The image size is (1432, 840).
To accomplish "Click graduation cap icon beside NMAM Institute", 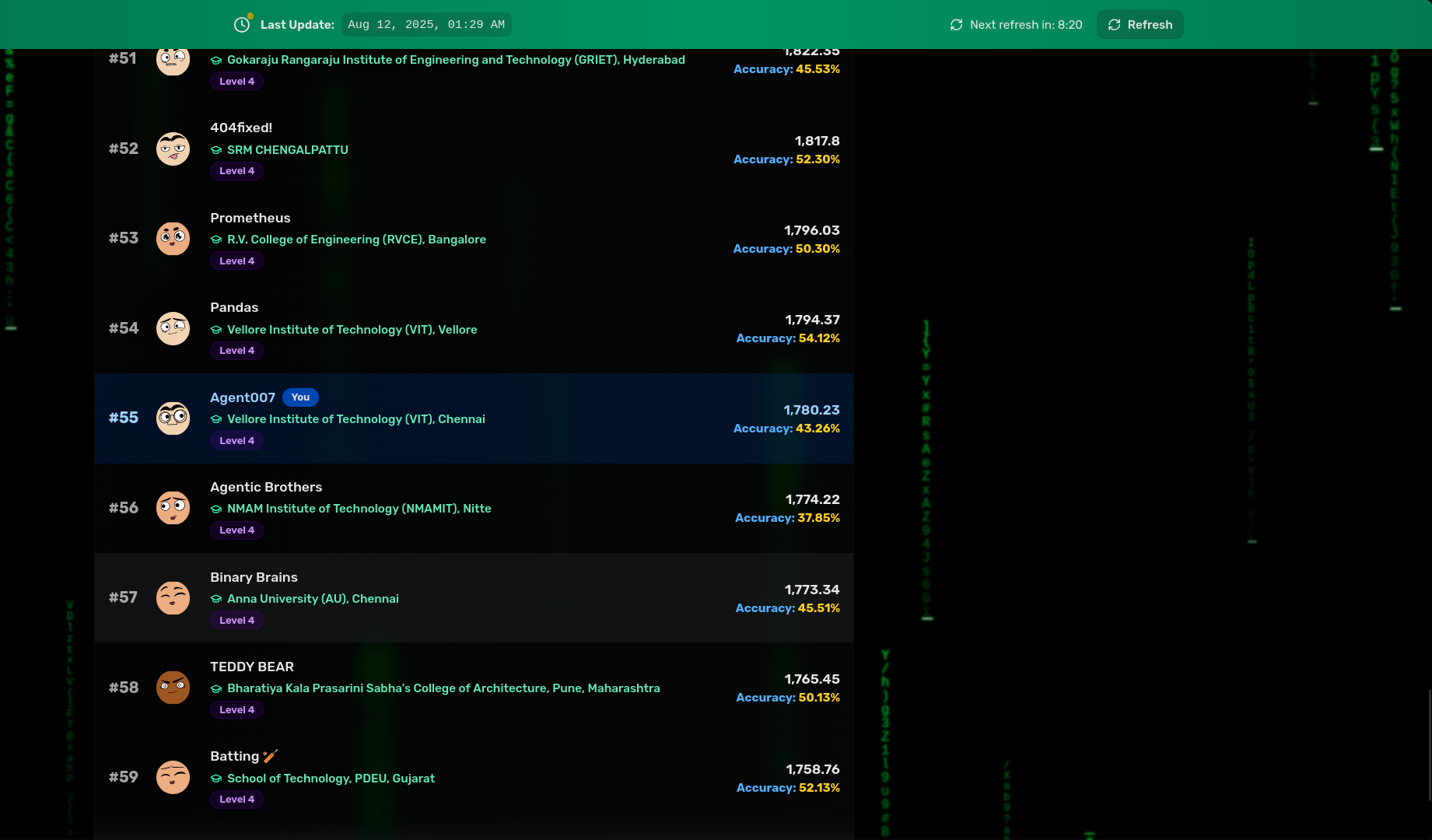I will 216,509.
